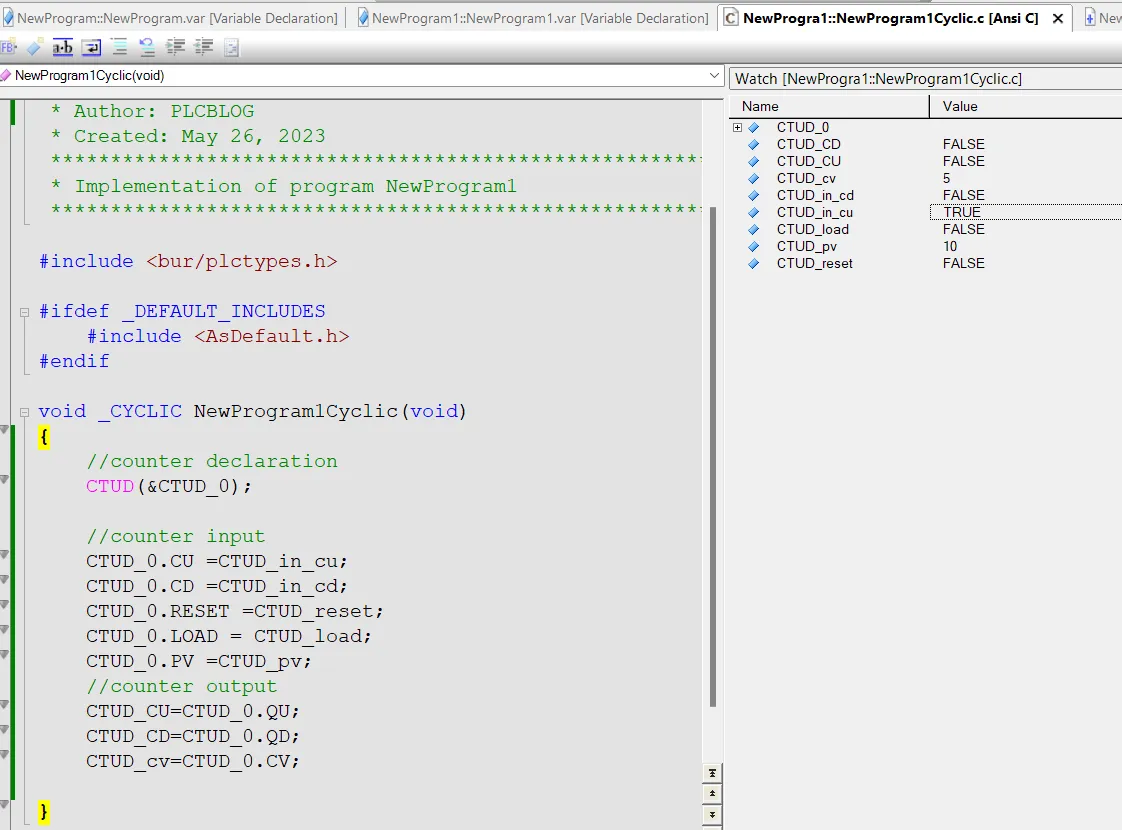Select the CTUD_CD variable name in Watch
Screen dimensions: 1122x830
coord(809,145)
